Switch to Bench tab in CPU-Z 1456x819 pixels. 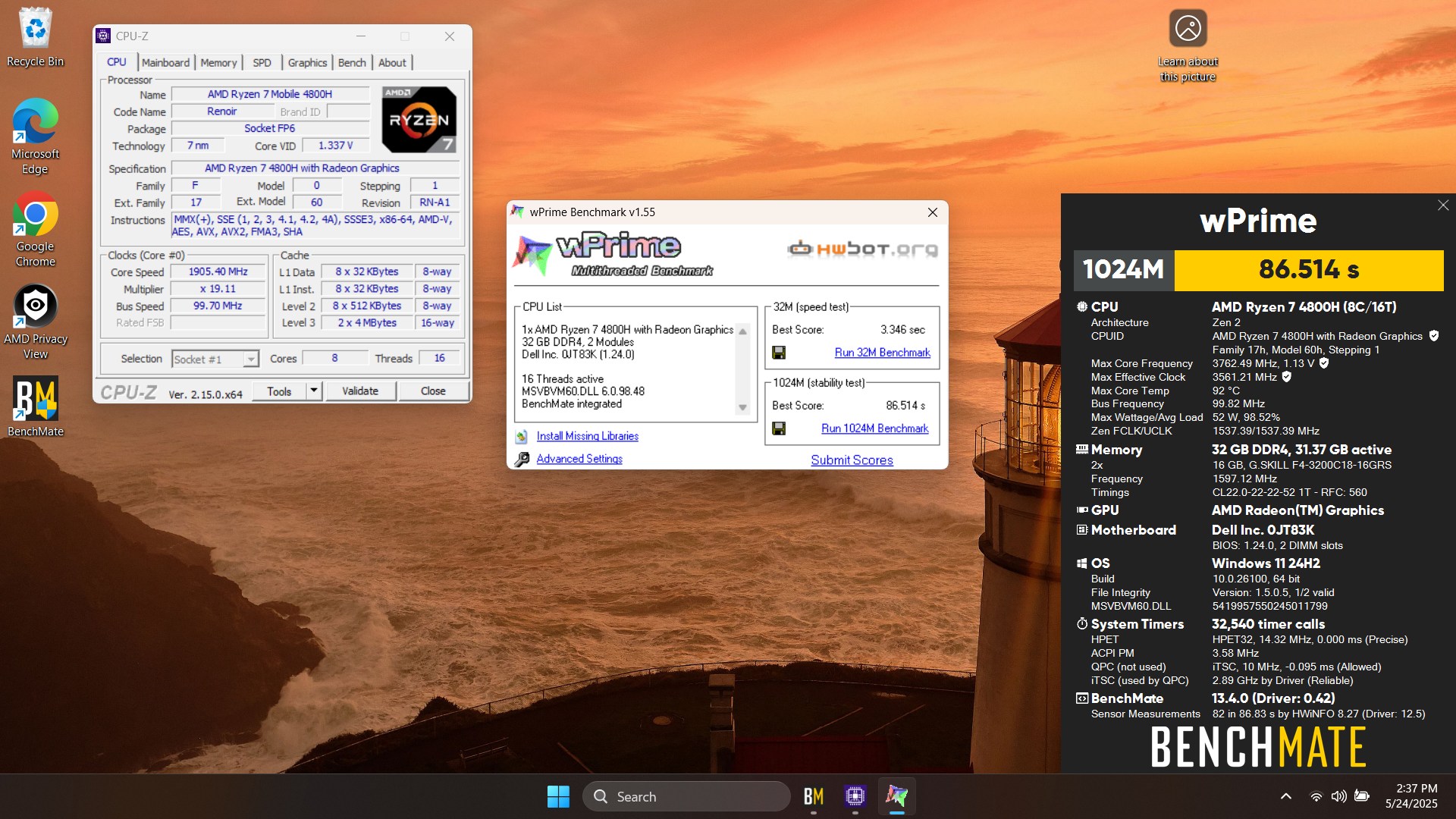(x=352, y=63)
